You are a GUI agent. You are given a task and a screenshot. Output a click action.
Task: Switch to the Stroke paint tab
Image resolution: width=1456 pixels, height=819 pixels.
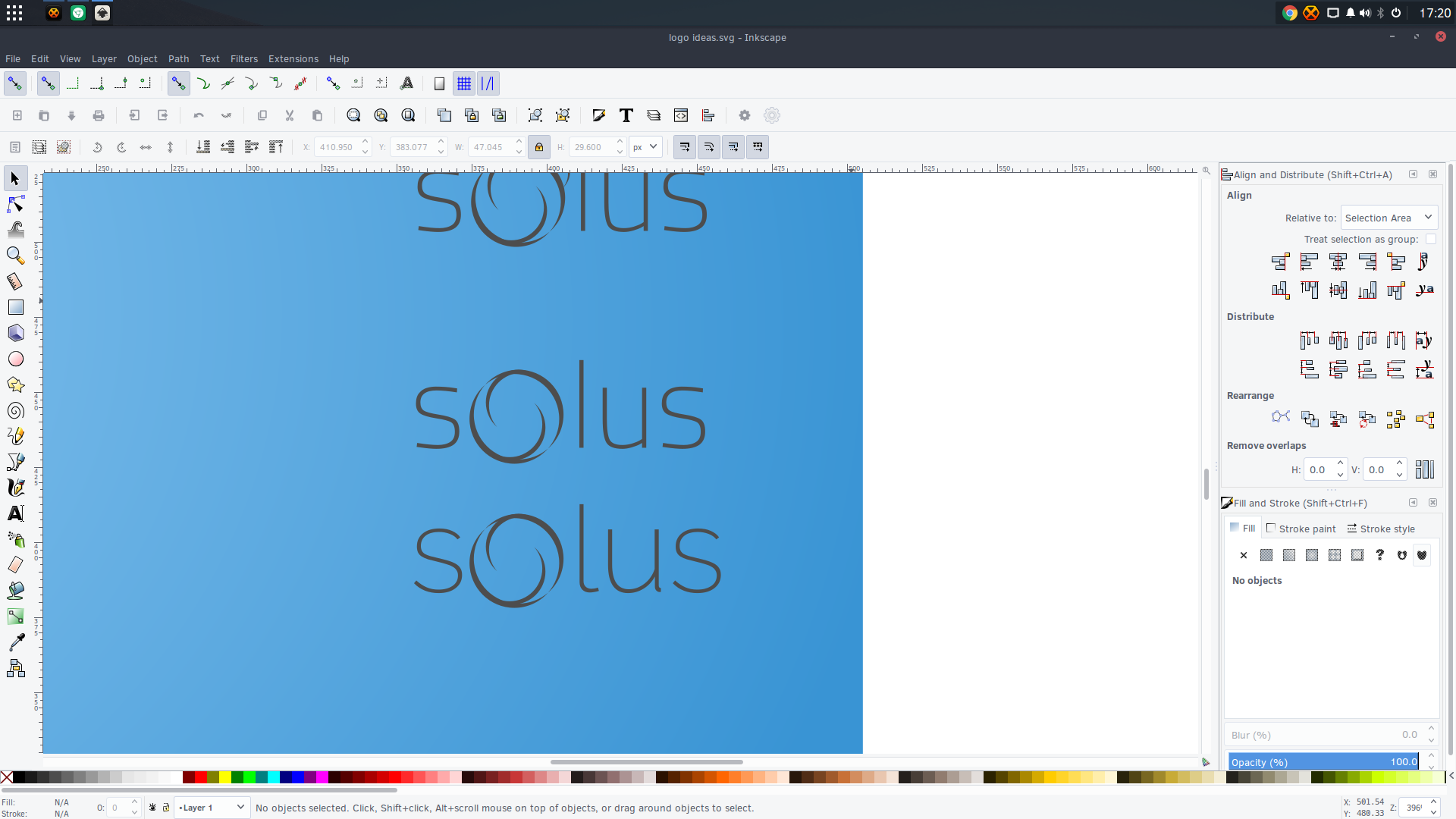click(x=1301, y=529)
